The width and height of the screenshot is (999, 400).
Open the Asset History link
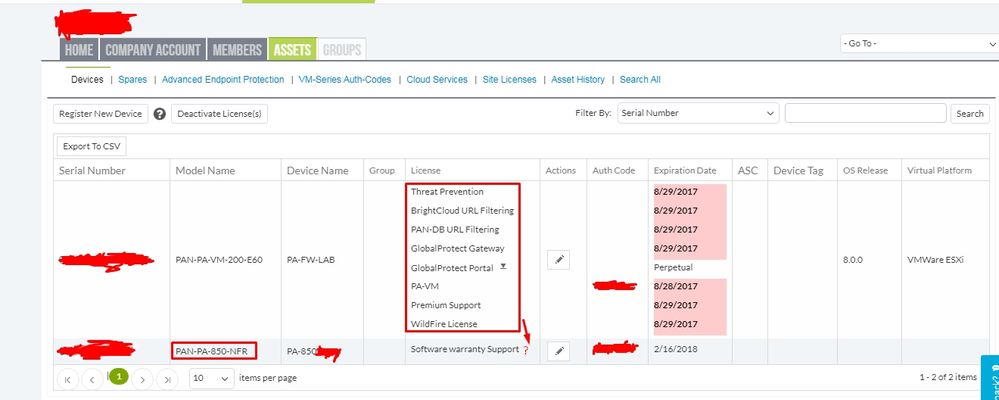click(578, 80)
